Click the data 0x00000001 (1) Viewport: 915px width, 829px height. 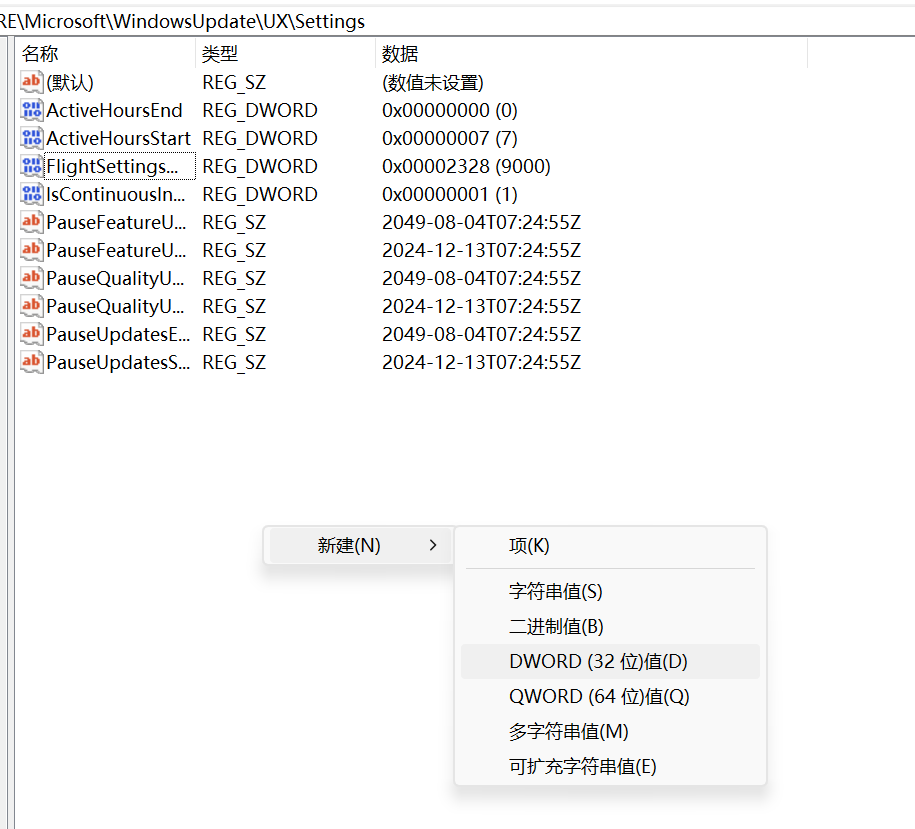(x=450, y=194)
